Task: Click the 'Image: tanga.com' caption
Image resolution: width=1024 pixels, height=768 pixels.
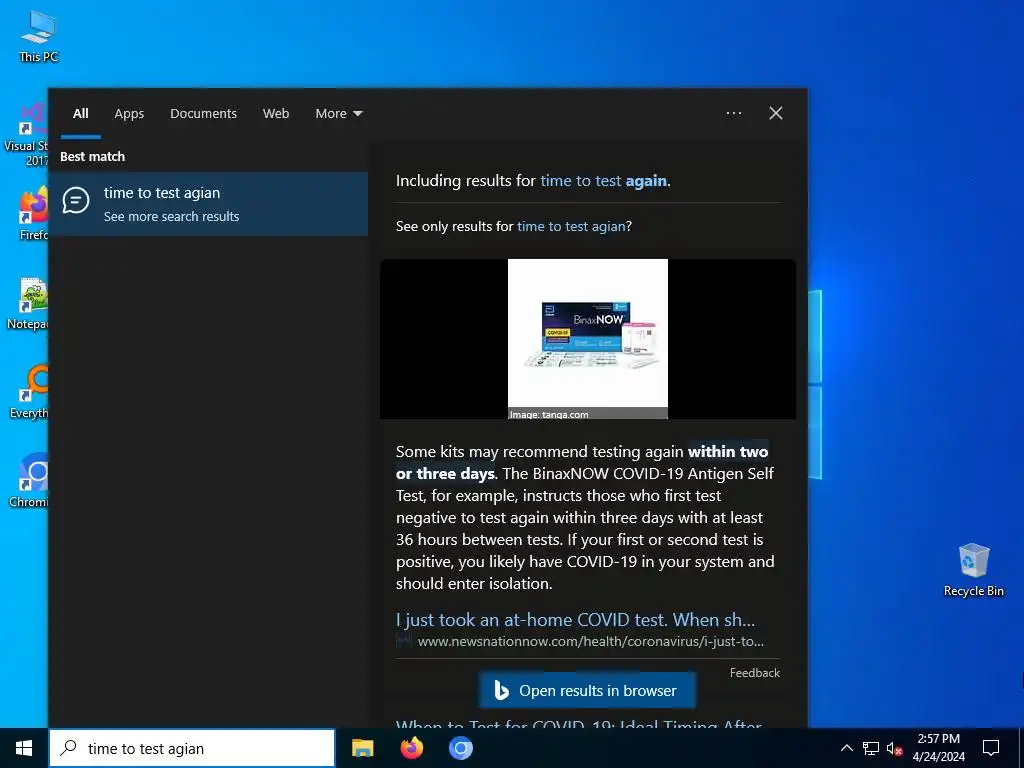Action: [x=549, y=414]
